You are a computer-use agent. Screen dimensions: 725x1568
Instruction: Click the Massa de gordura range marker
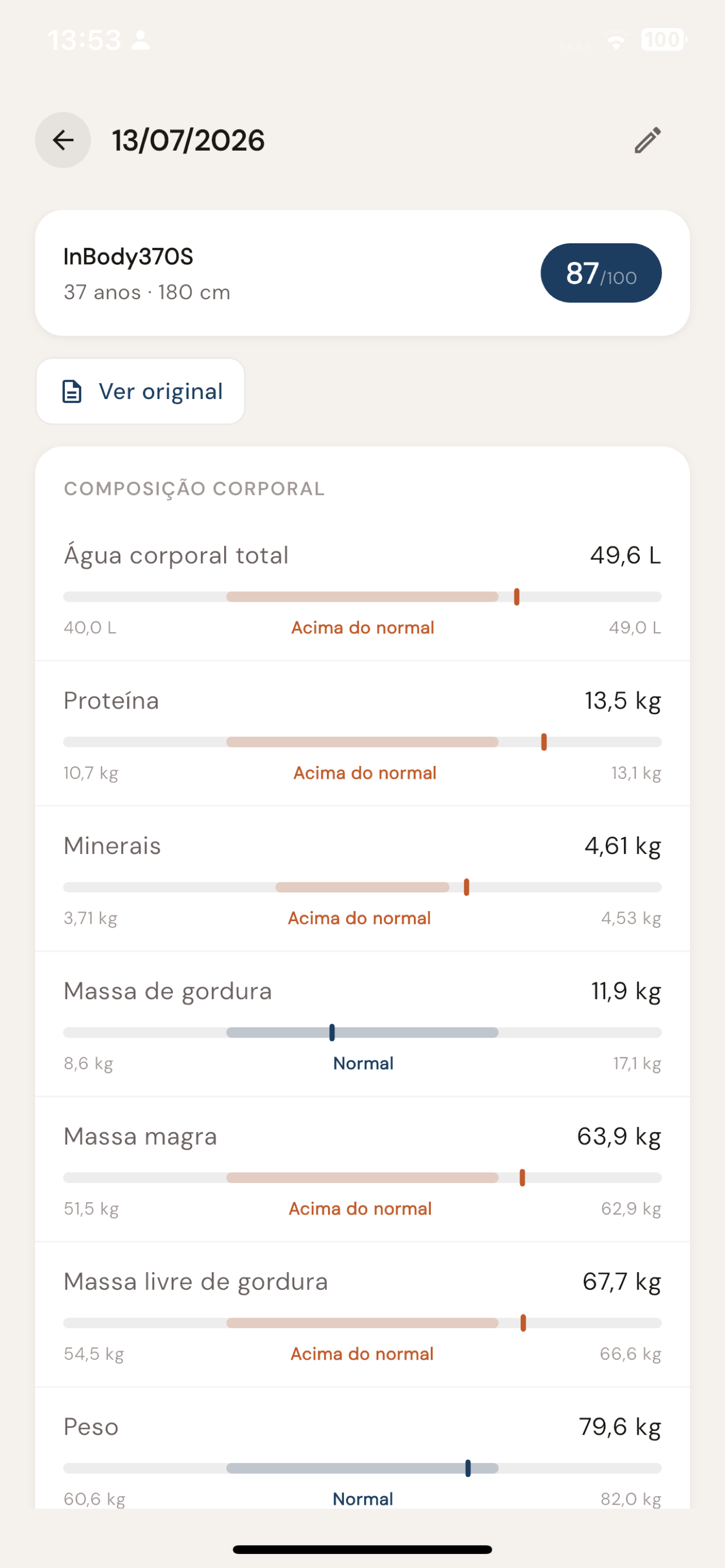332,1032
